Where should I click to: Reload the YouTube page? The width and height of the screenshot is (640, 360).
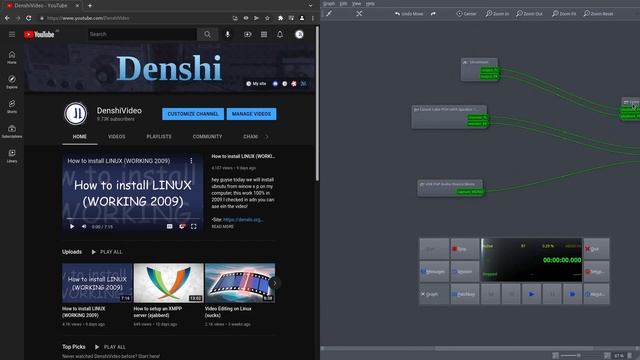tap(29, 18)
